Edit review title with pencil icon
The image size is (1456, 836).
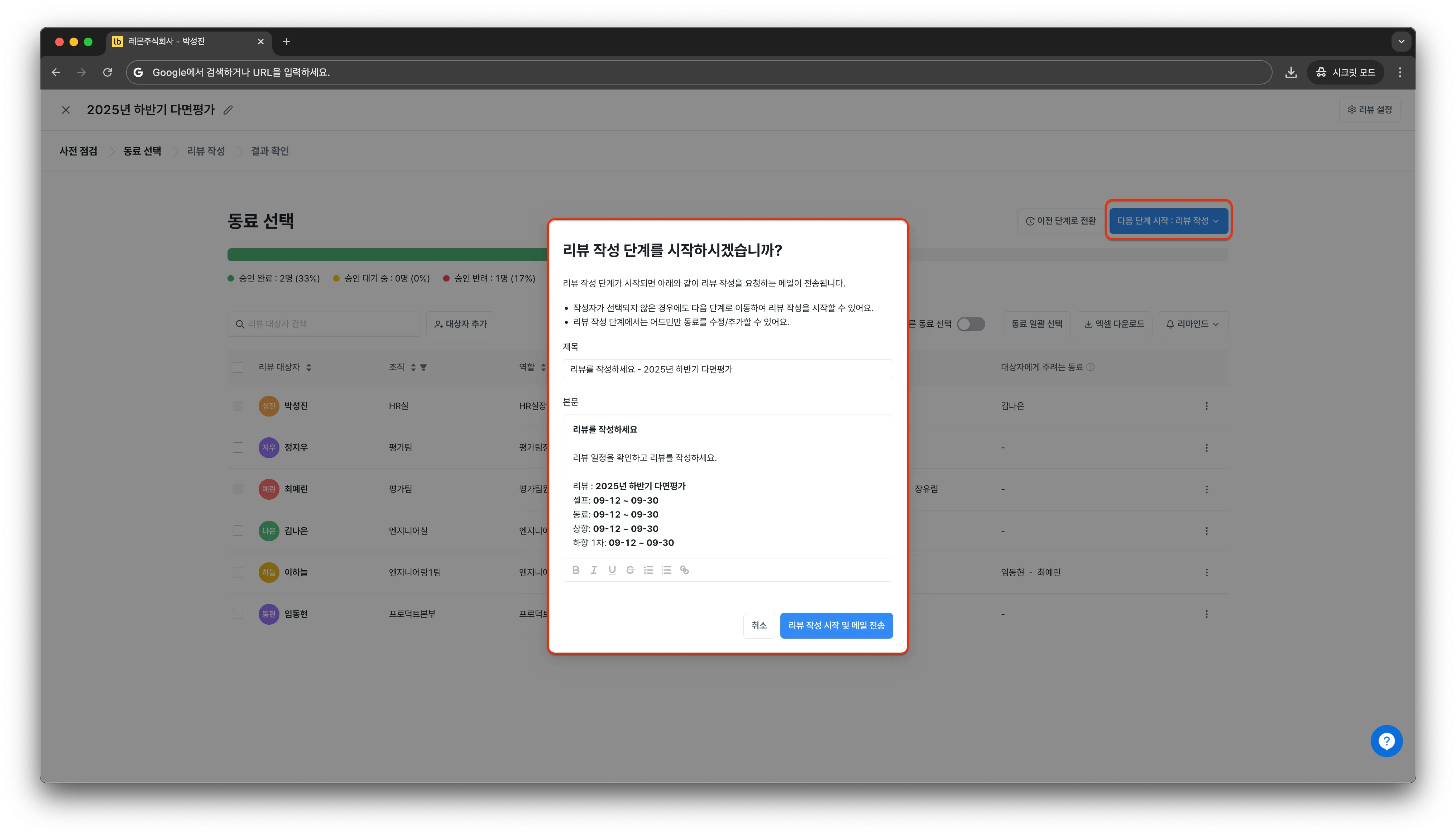click(x=228, y=110)
